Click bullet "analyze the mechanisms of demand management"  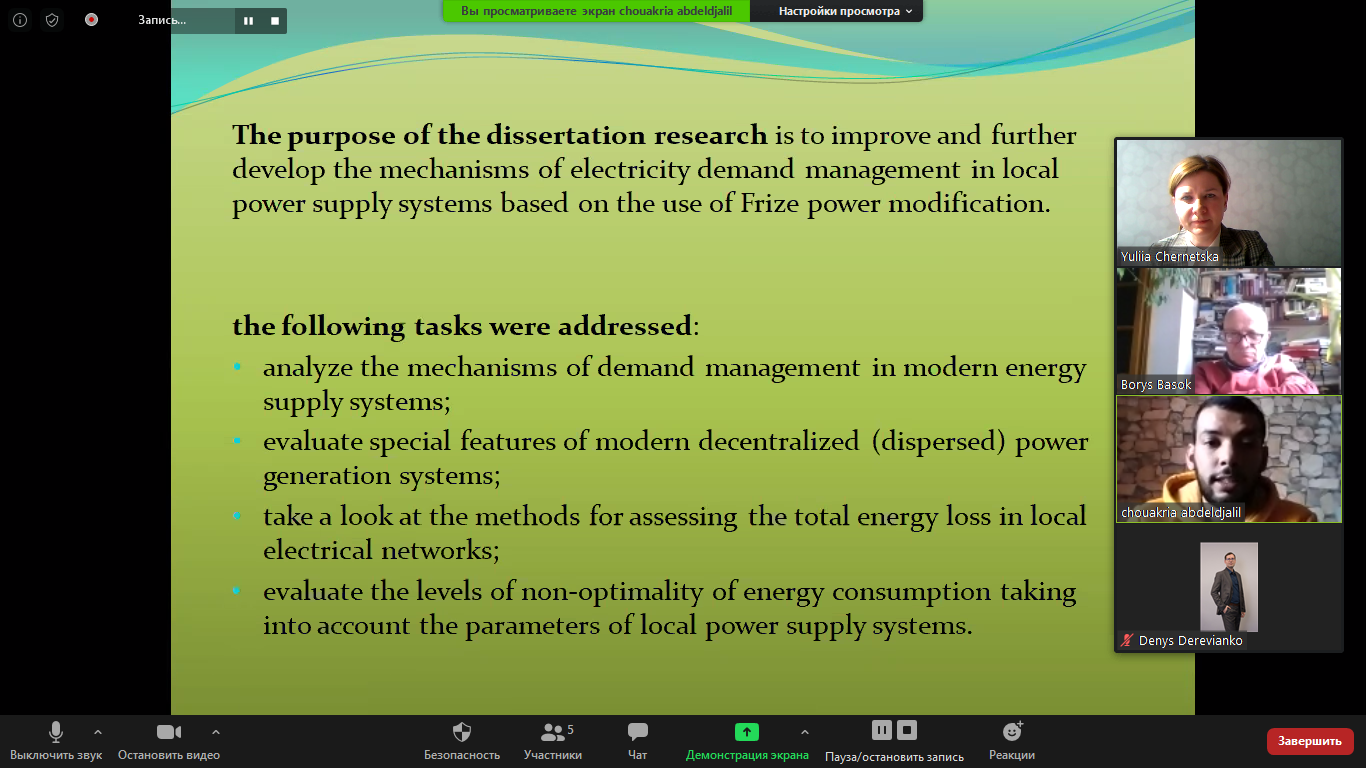click(x=675, y=384)
